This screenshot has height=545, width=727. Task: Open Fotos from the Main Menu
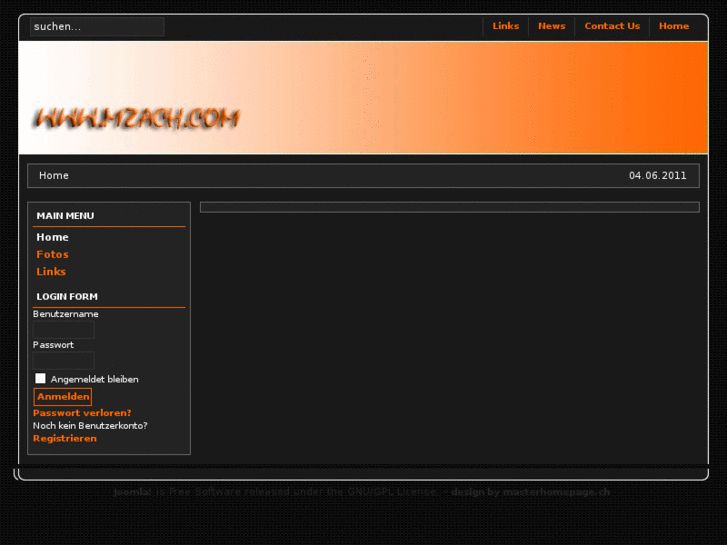[x=52, y=254]
